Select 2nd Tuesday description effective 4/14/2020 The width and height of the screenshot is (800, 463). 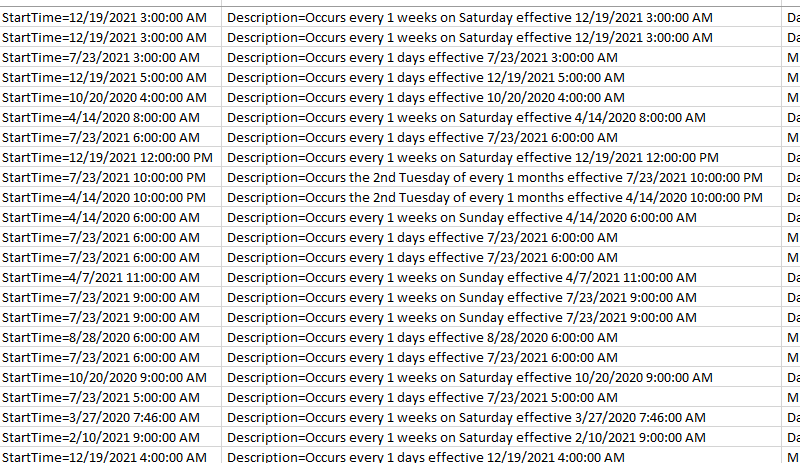(502, 198)
